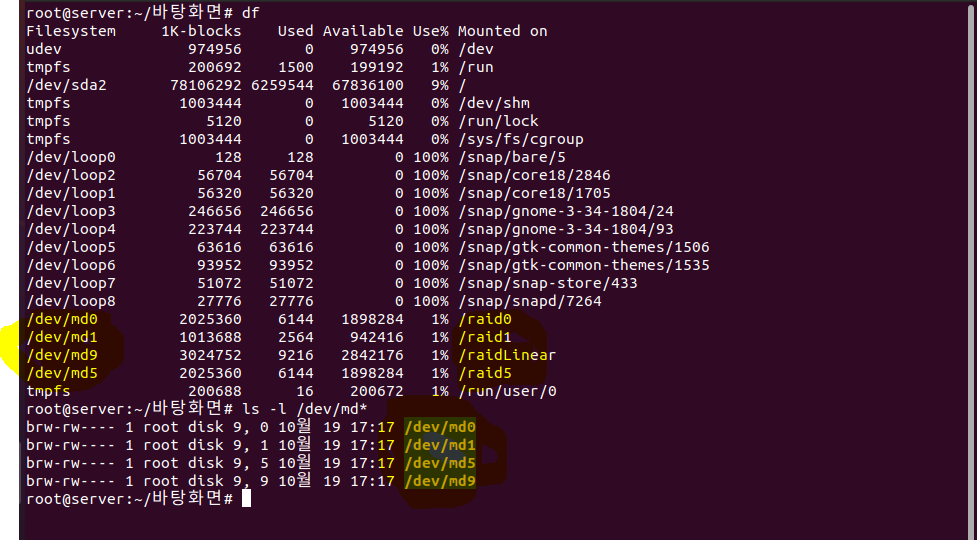The width and height of the screenshot is (977, 540).
Task: Click '/dev/md1' in the ls -l output
Action: [x=440, y=445]
